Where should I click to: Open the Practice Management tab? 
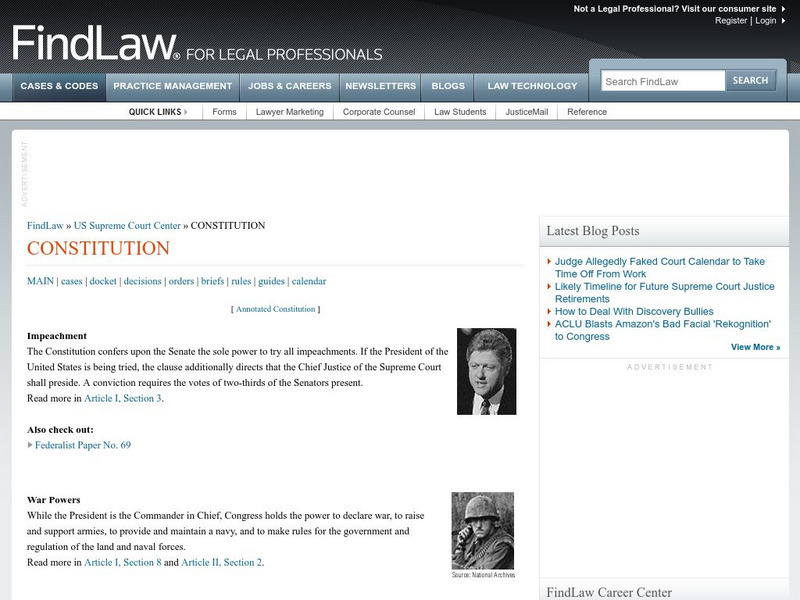coord(172,86)
